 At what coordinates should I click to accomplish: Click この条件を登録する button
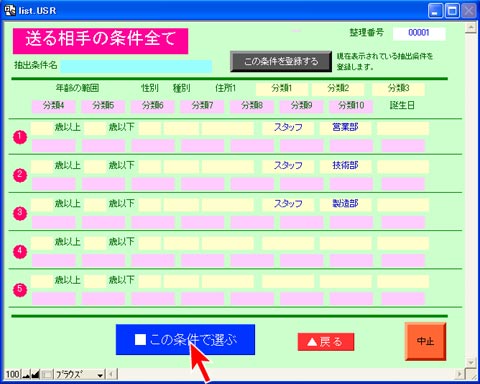tap(281, 61)
